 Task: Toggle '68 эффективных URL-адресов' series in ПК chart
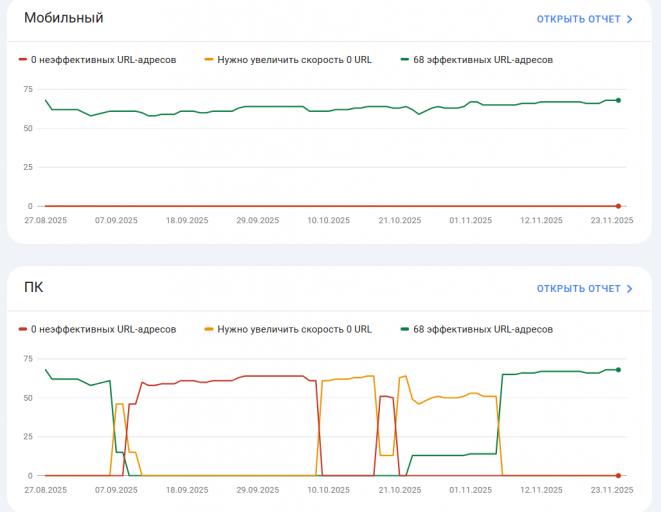coord(483,329)
